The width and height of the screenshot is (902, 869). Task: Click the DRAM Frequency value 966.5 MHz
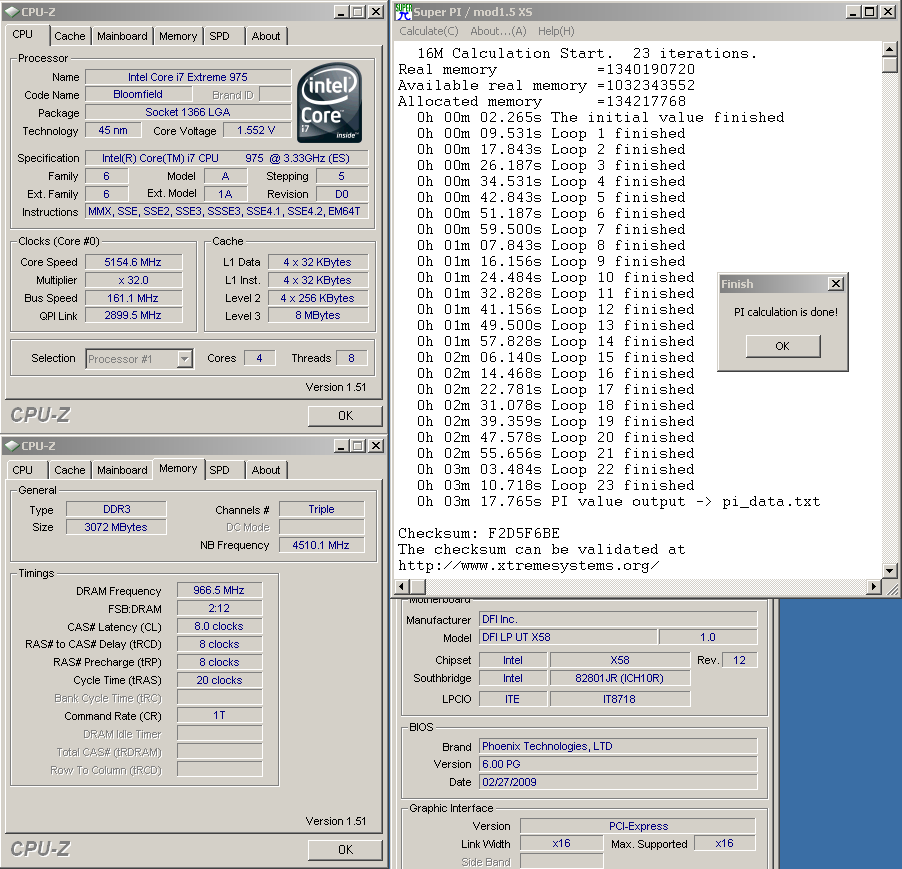(219, 590)
